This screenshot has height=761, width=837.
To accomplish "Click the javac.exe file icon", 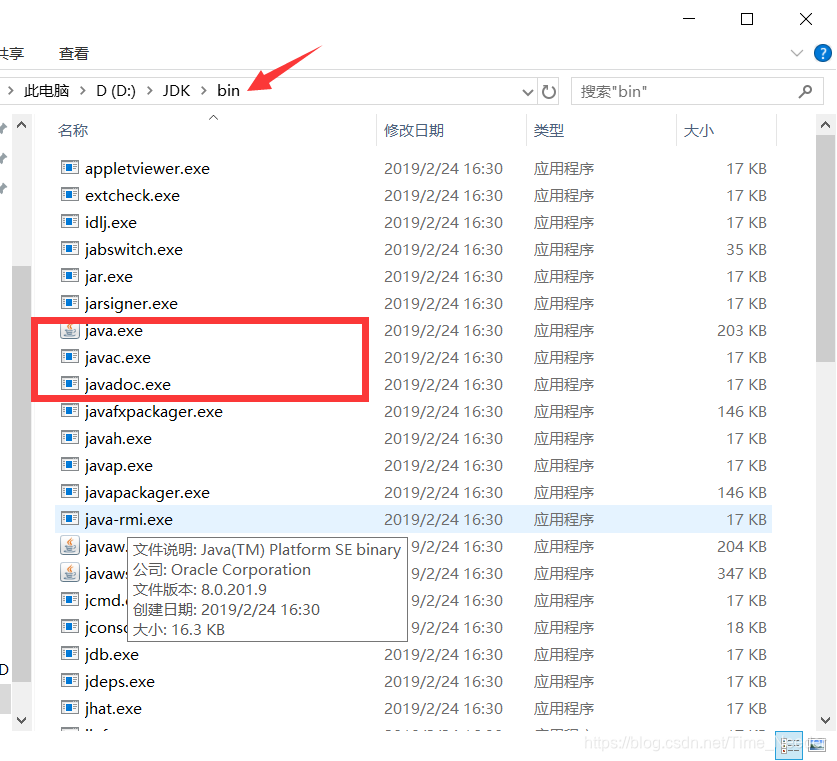I will (69, 356).
